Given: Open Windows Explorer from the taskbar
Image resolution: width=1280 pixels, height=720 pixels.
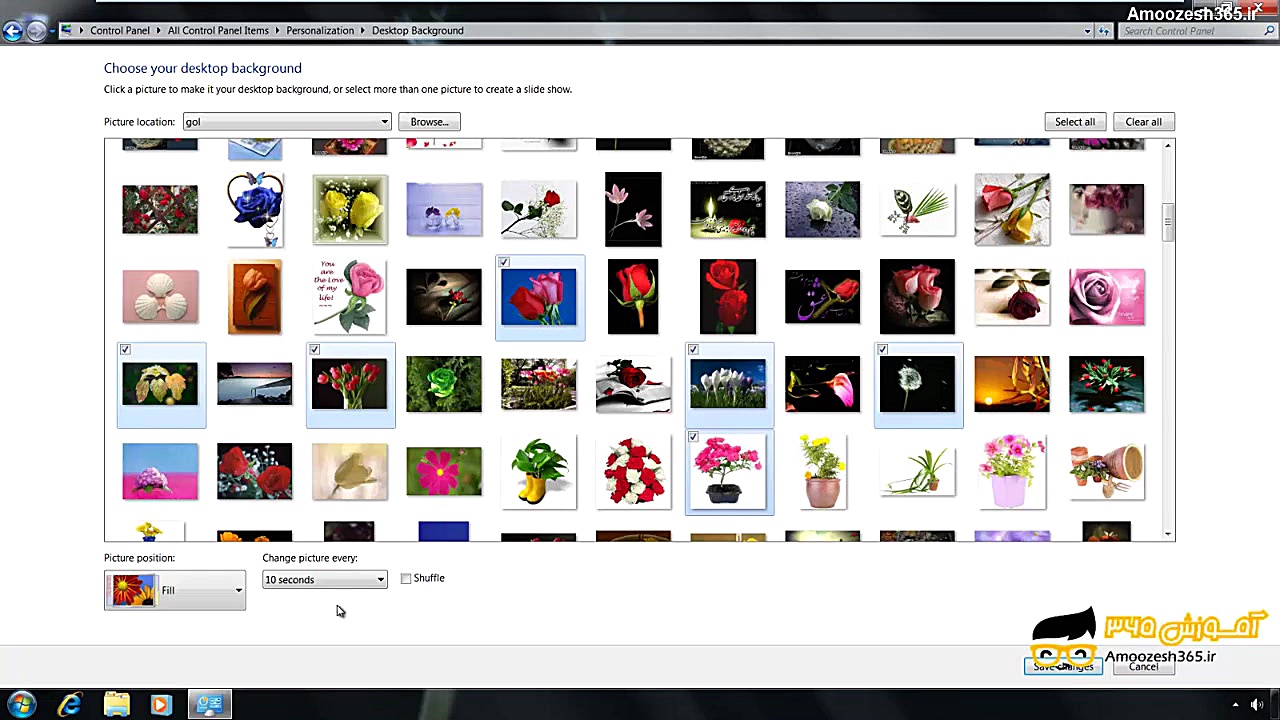Looking at the screenshot, I should pyautogui.click(x=116, y=705).
